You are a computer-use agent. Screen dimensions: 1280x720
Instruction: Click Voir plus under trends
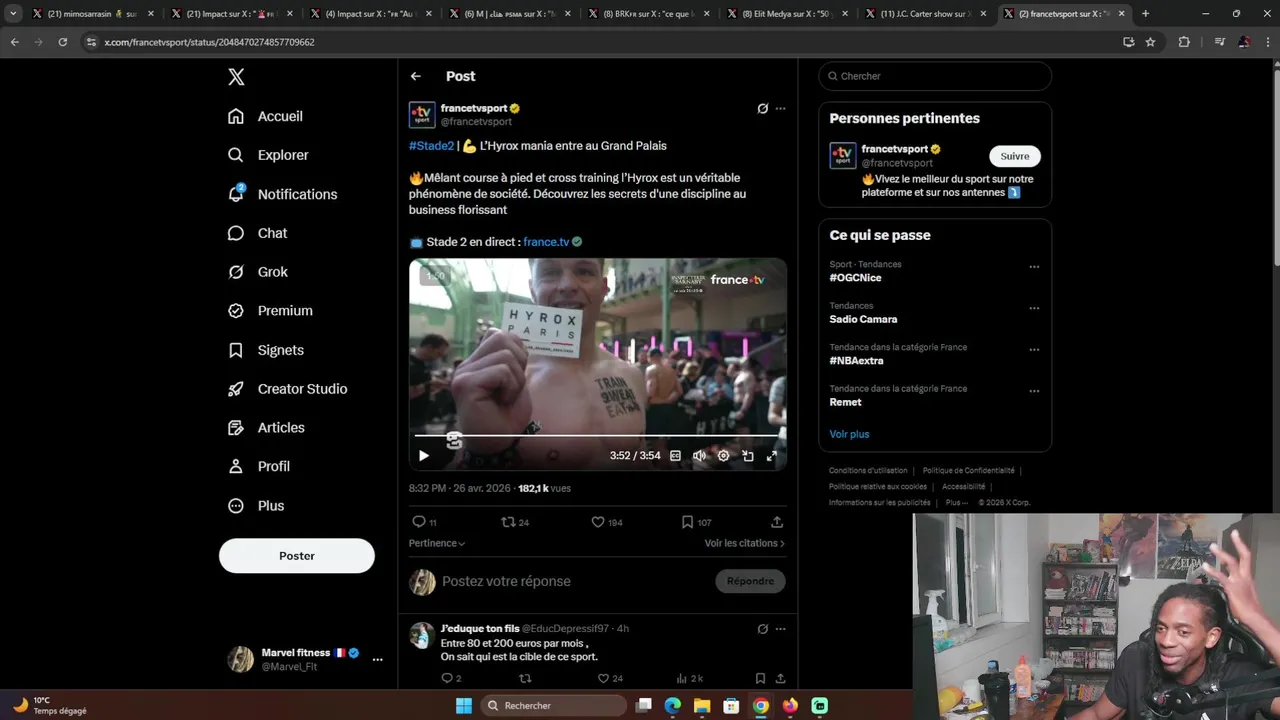coord(849,434)
